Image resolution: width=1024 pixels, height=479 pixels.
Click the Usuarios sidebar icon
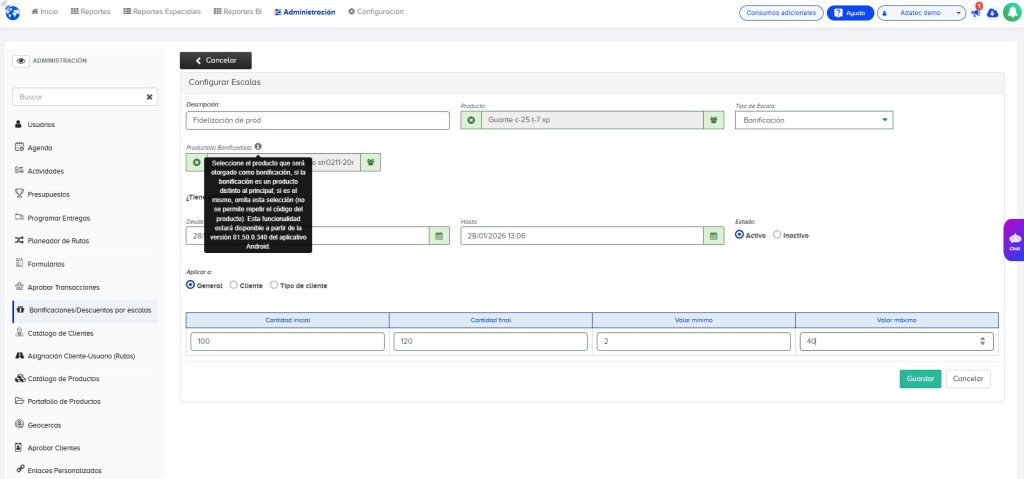point(19,124)
